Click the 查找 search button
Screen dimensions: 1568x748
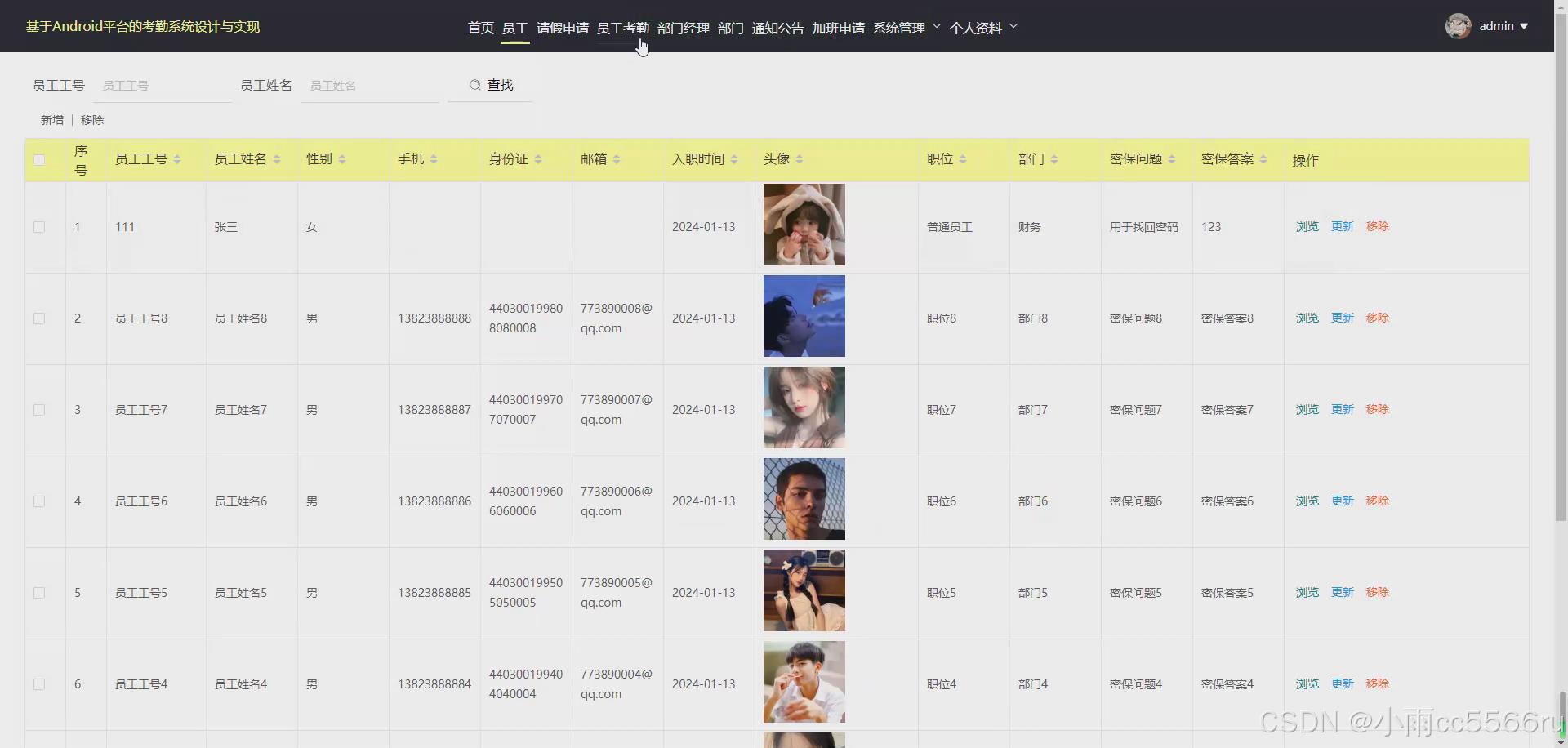click(x=491, y=85)
